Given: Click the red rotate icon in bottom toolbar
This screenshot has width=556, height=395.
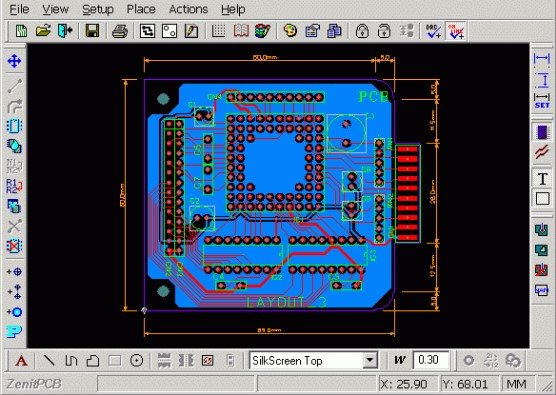Looking at the screenshot, I should point(208,361).
